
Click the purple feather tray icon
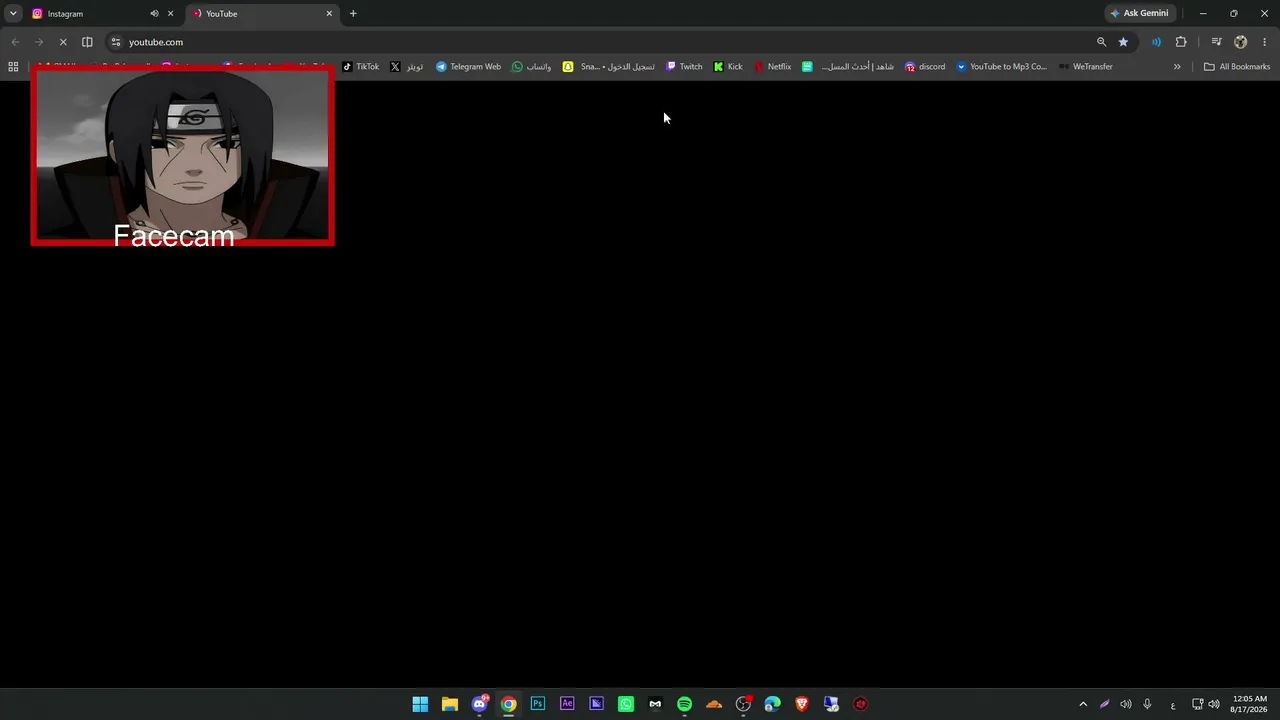1105,704
